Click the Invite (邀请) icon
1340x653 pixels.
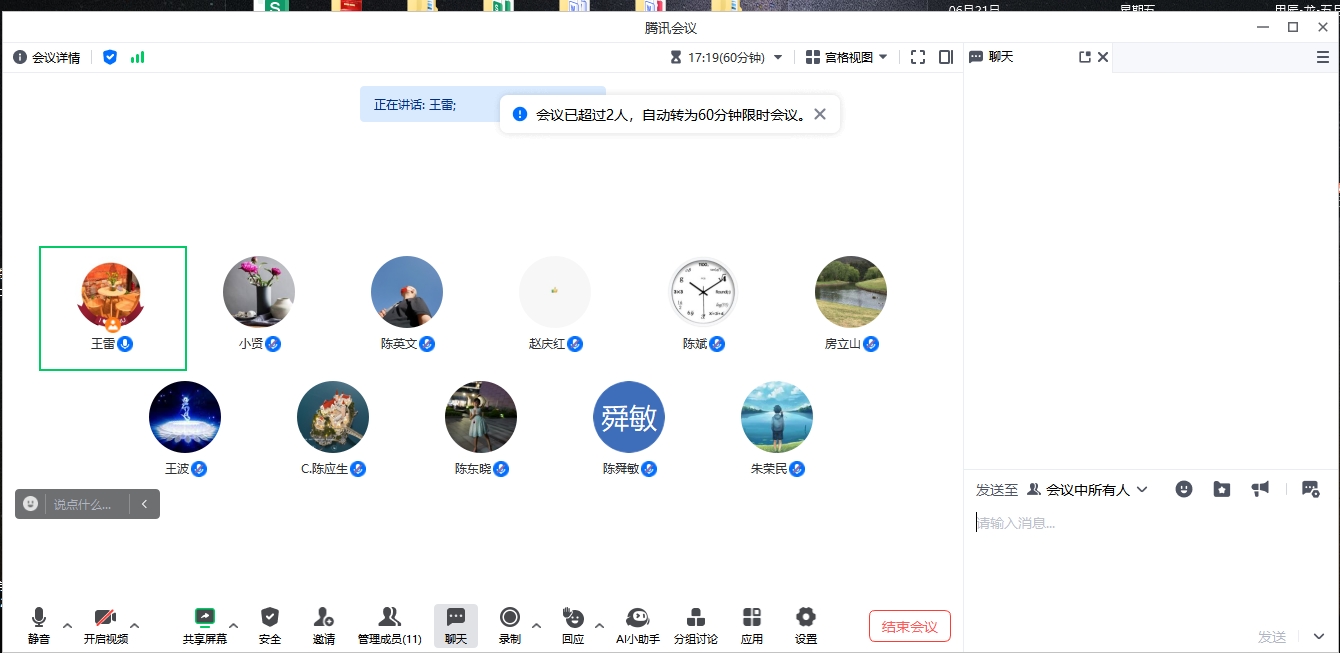click(323, 618)
